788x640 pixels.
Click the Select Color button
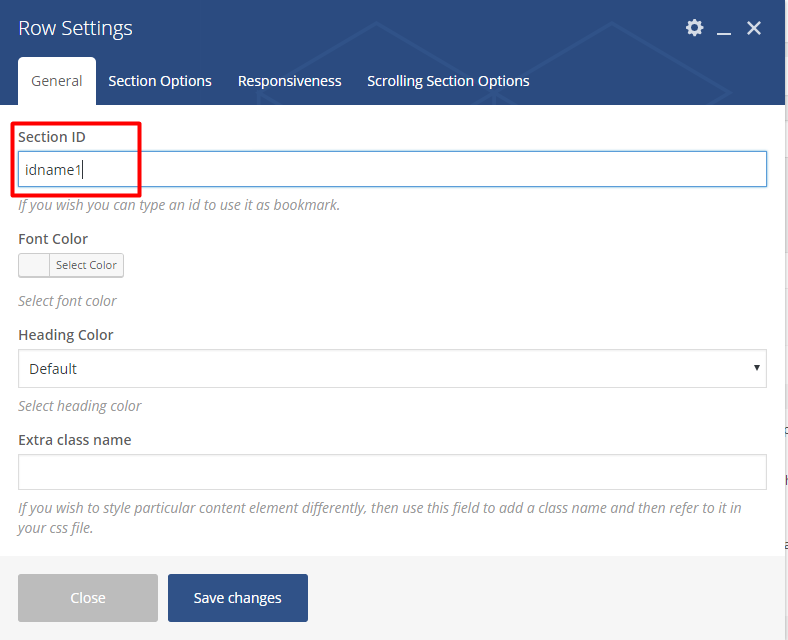pos(86,265)
